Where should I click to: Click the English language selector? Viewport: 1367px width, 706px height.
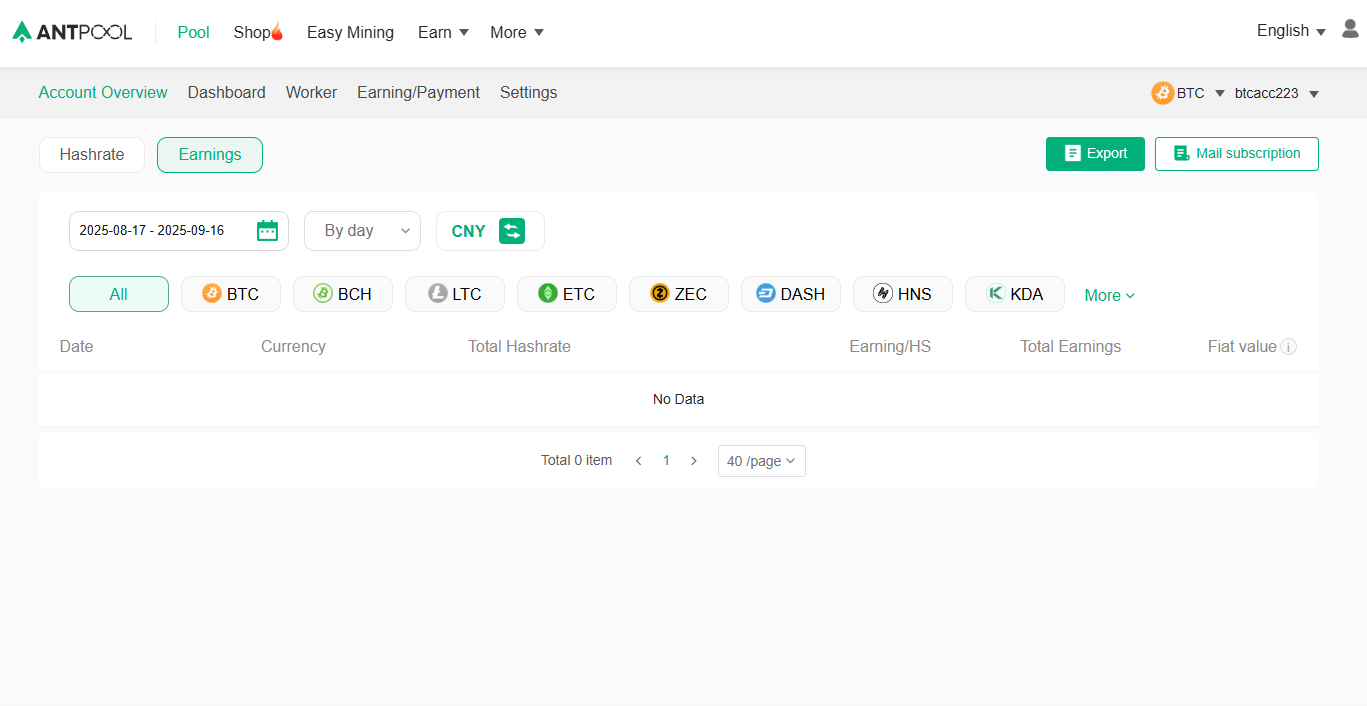tap(1283, 30)
